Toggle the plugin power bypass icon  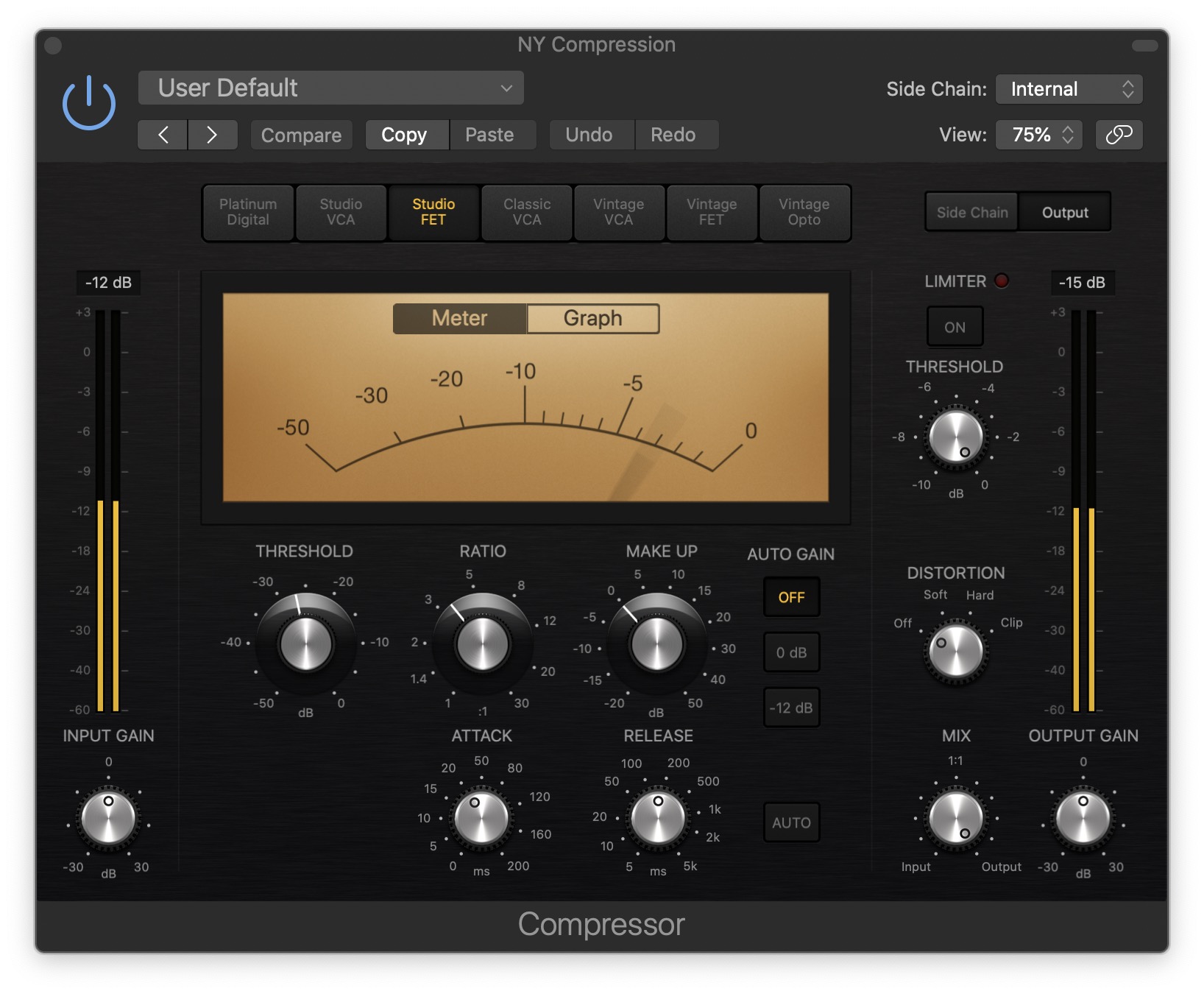(88, 104)
